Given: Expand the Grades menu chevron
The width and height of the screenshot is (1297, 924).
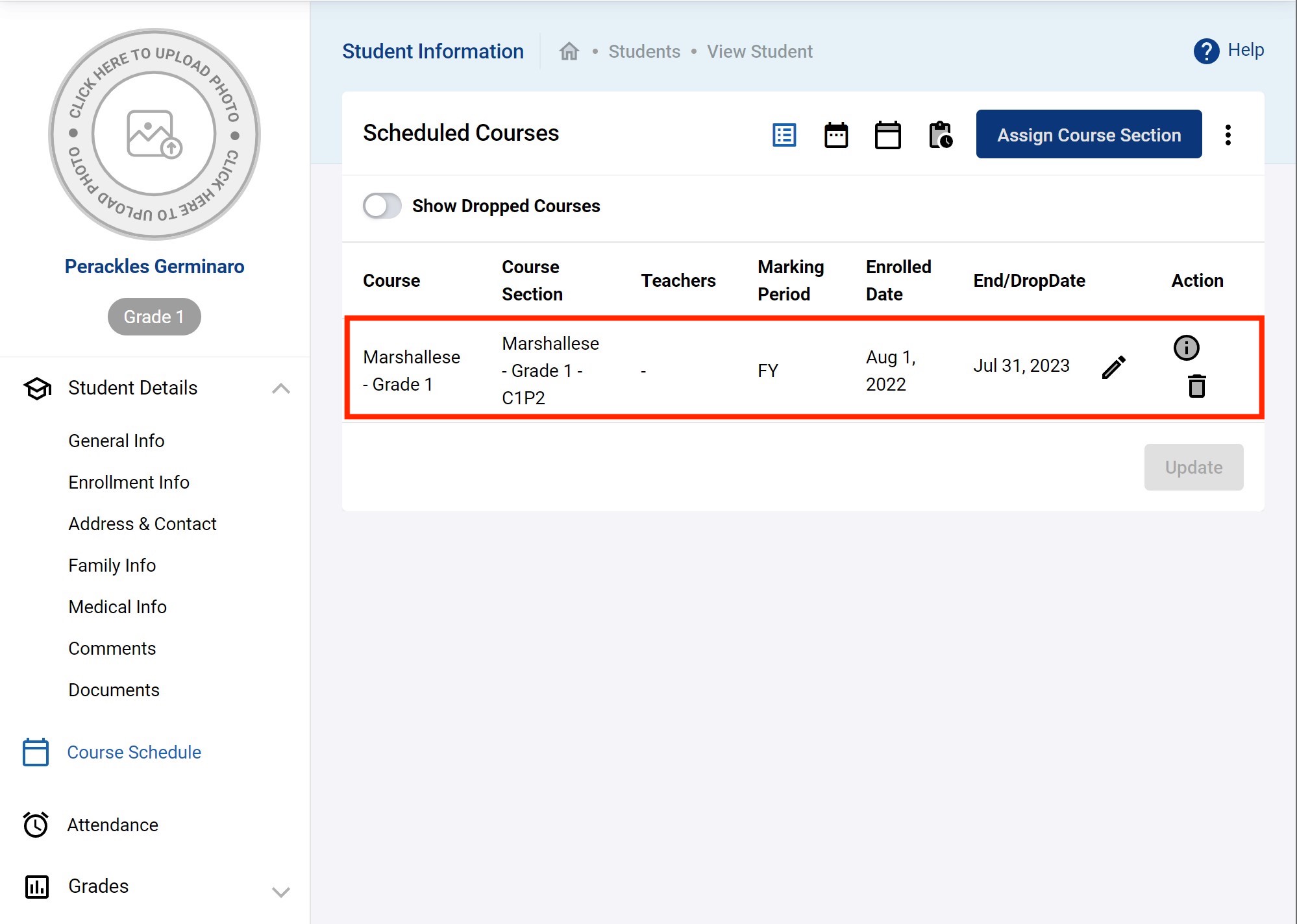Looking at the screenshot, I should 280,892.
